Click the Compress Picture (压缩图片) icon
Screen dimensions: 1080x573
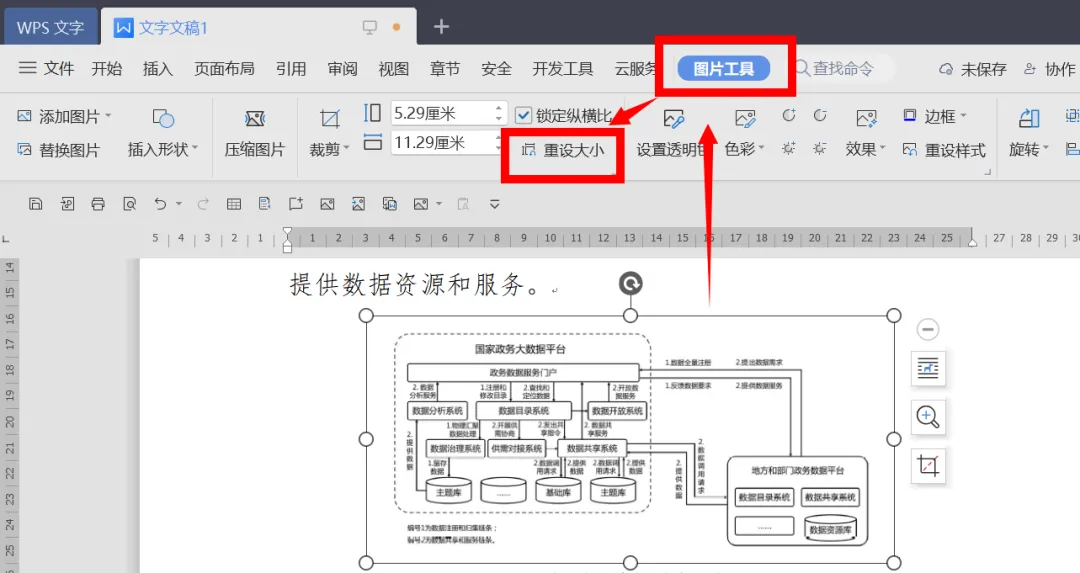(255, 118)
